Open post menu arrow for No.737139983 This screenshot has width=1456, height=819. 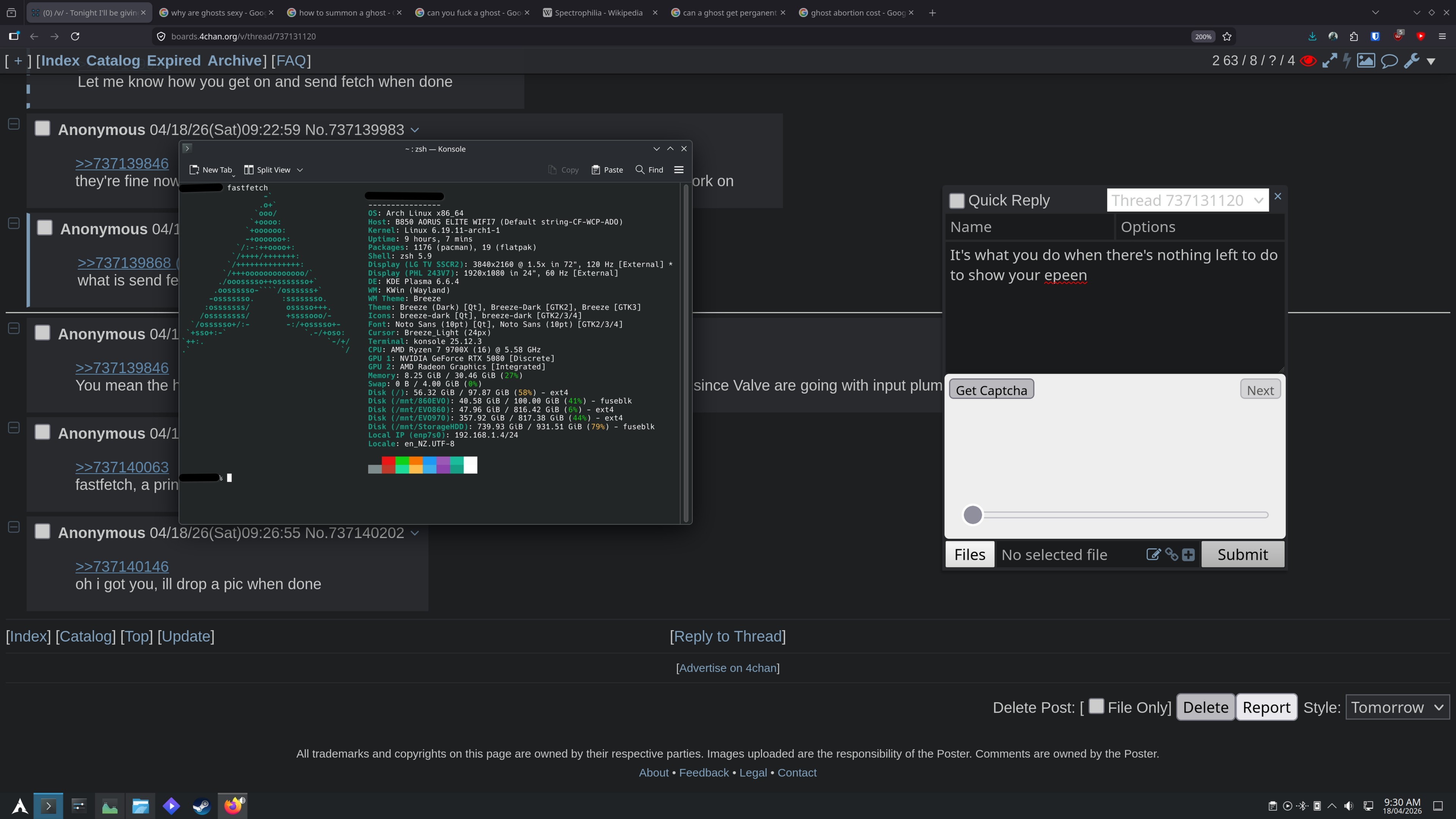[415, 130]
